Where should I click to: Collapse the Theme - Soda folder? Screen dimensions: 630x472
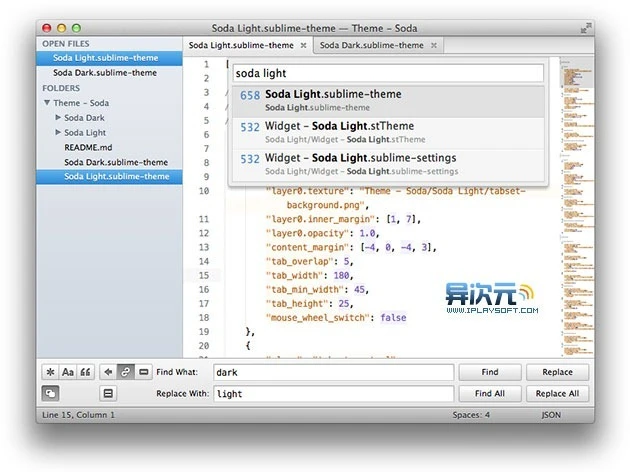[46, 103]
